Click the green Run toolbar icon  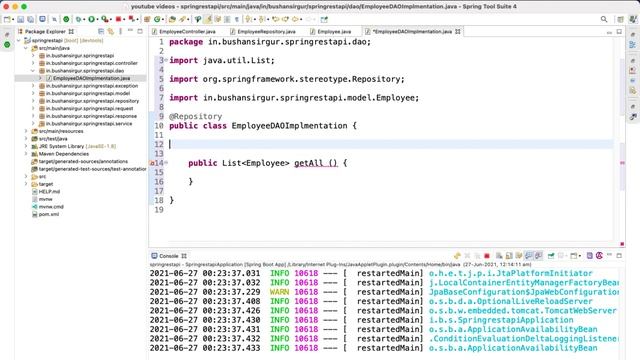tap(91, 19)
